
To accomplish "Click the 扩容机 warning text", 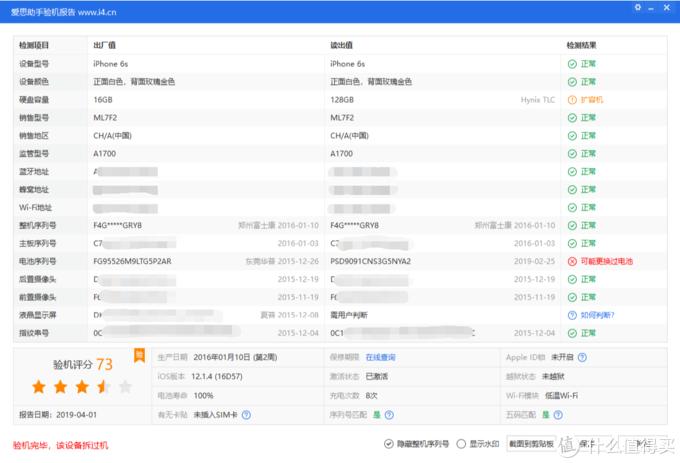I will (592, 100).
